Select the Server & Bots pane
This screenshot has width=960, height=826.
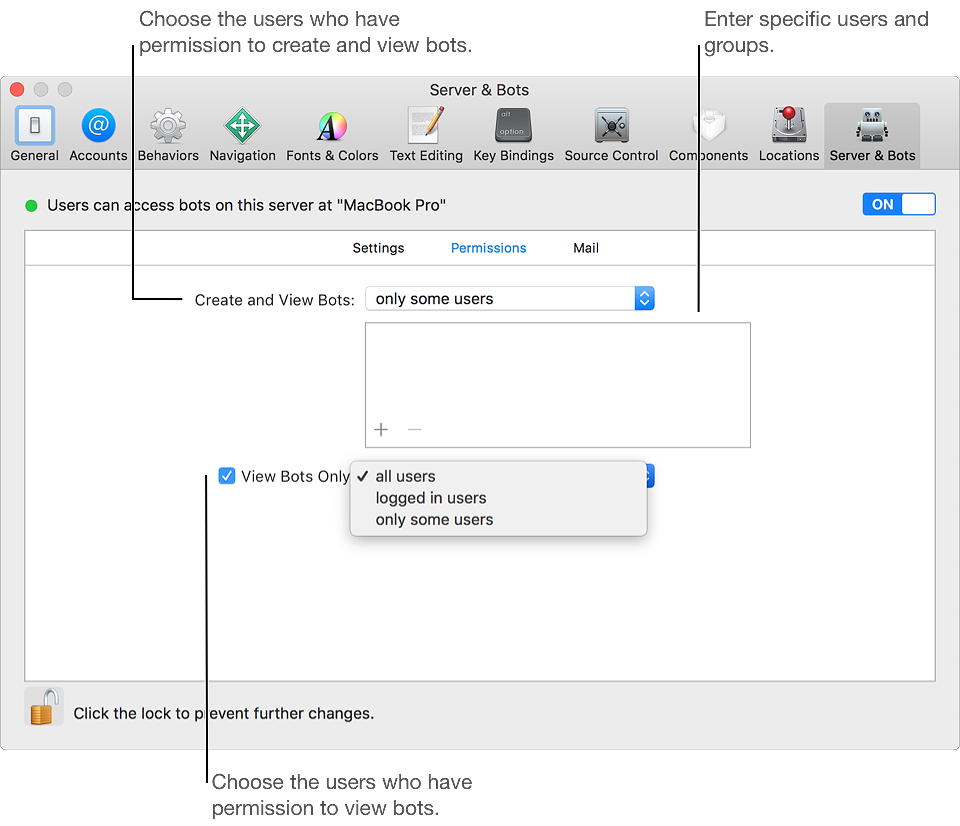tap(872, 134)
